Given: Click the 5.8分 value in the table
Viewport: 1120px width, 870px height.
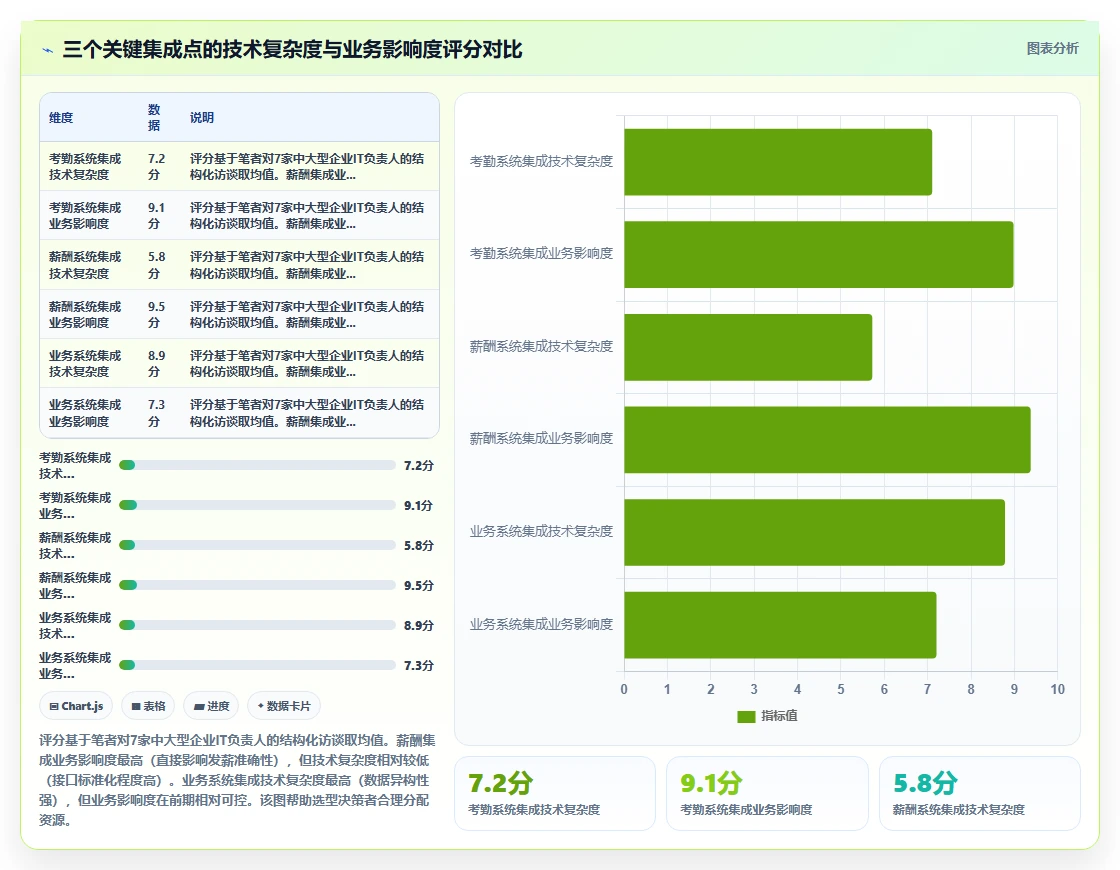Looking at the screenshot, I should click(156, 265).
